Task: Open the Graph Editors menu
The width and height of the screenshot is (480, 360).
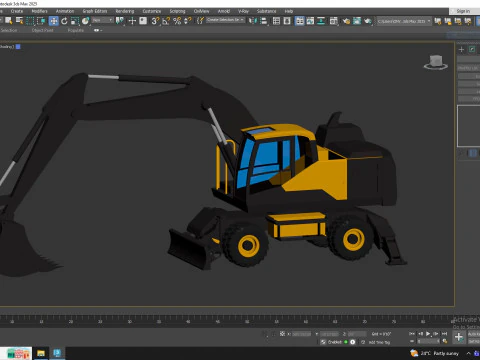Action: point(95,11)
